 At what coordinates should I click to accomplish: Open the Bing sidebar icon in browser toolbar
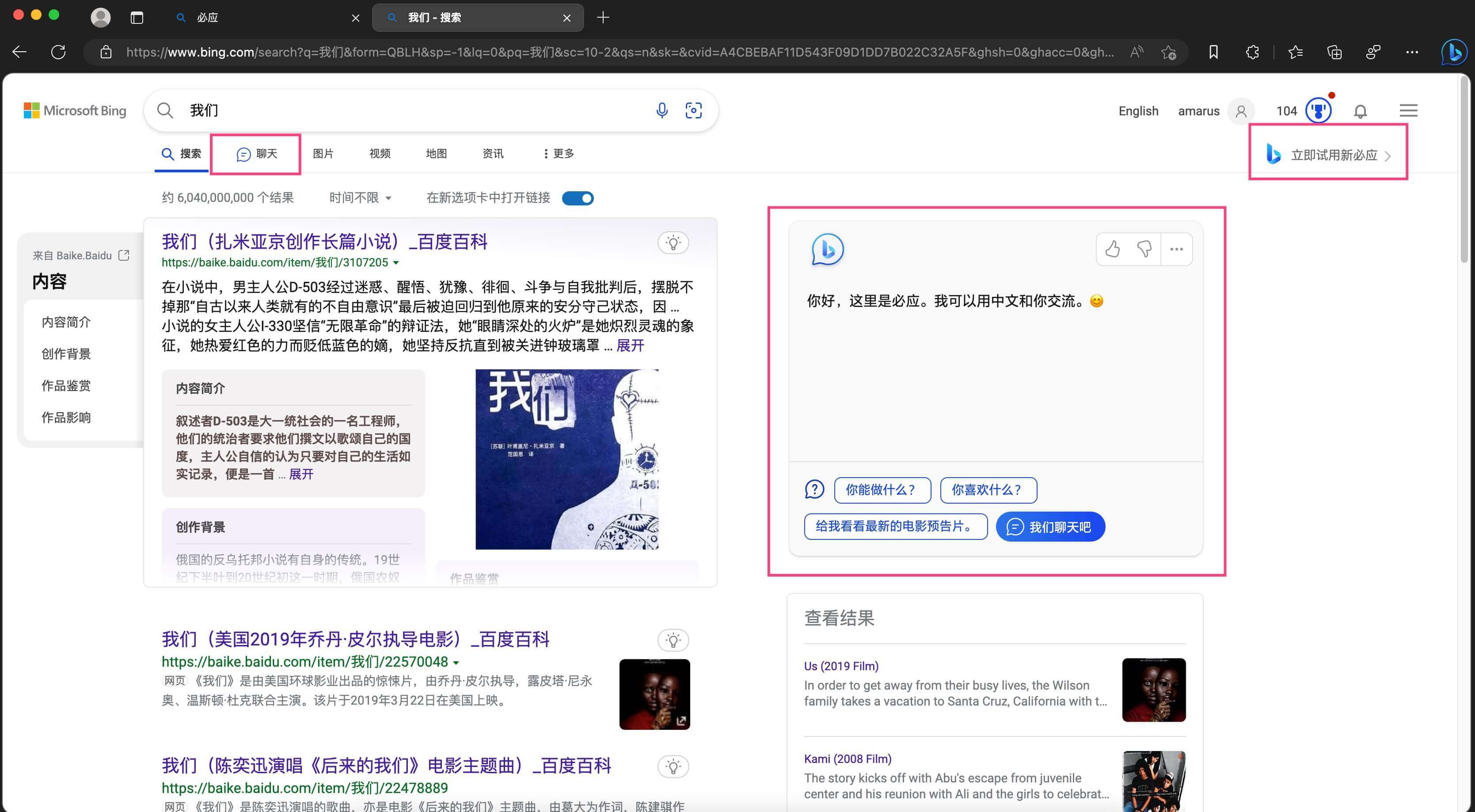pos(1453,52)
